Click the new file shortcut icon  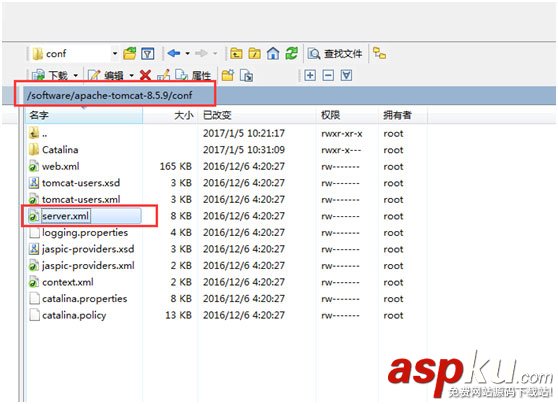(246, 75)
